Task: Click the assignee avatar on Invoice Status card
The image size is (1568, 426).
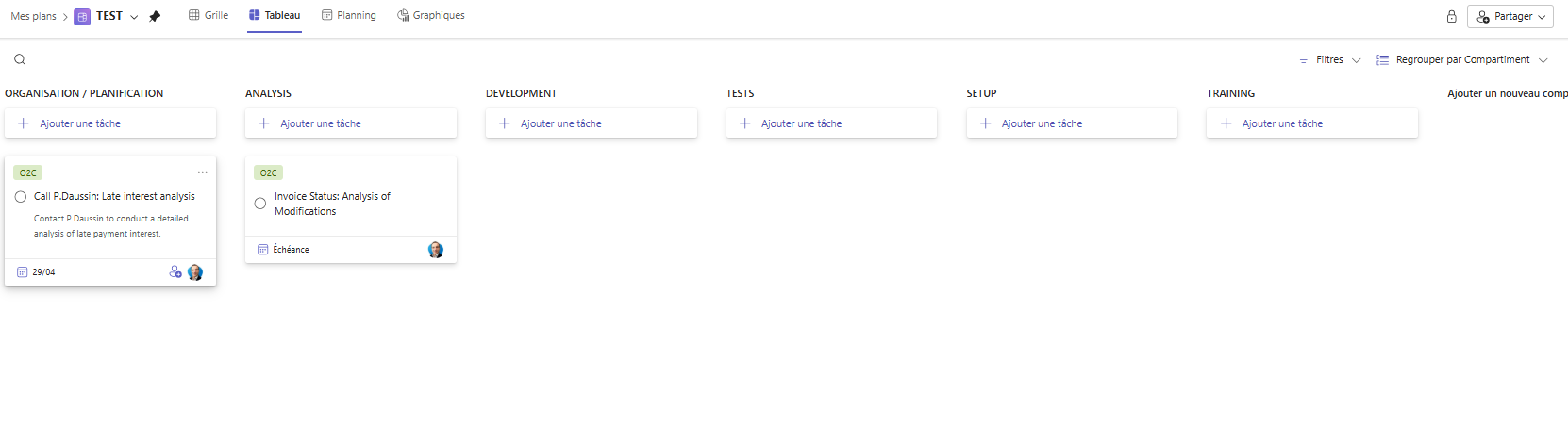Action: 435,250
